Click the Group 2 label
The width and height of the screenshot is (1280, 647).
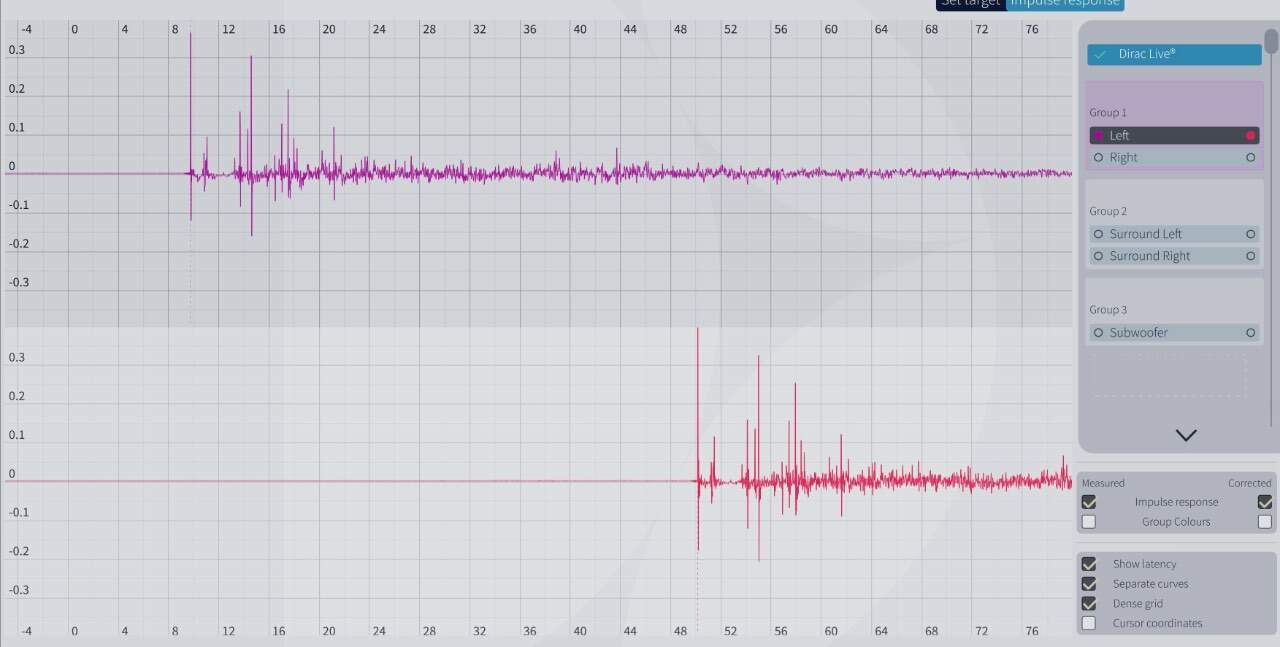(x=1108, y=211)
